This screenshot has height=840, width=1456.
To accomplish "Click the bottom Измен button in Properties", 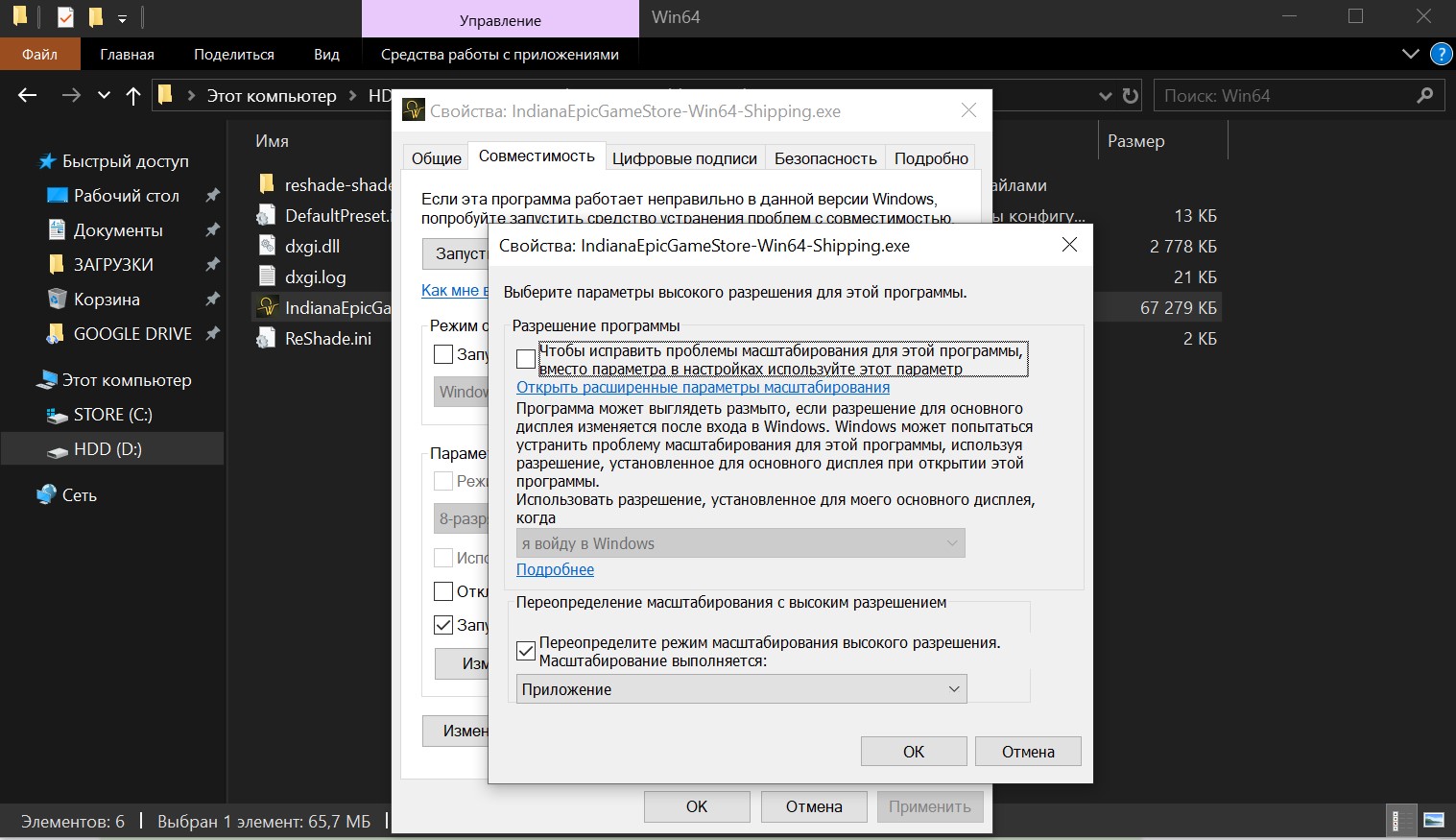I will click(x=456, y=731).
